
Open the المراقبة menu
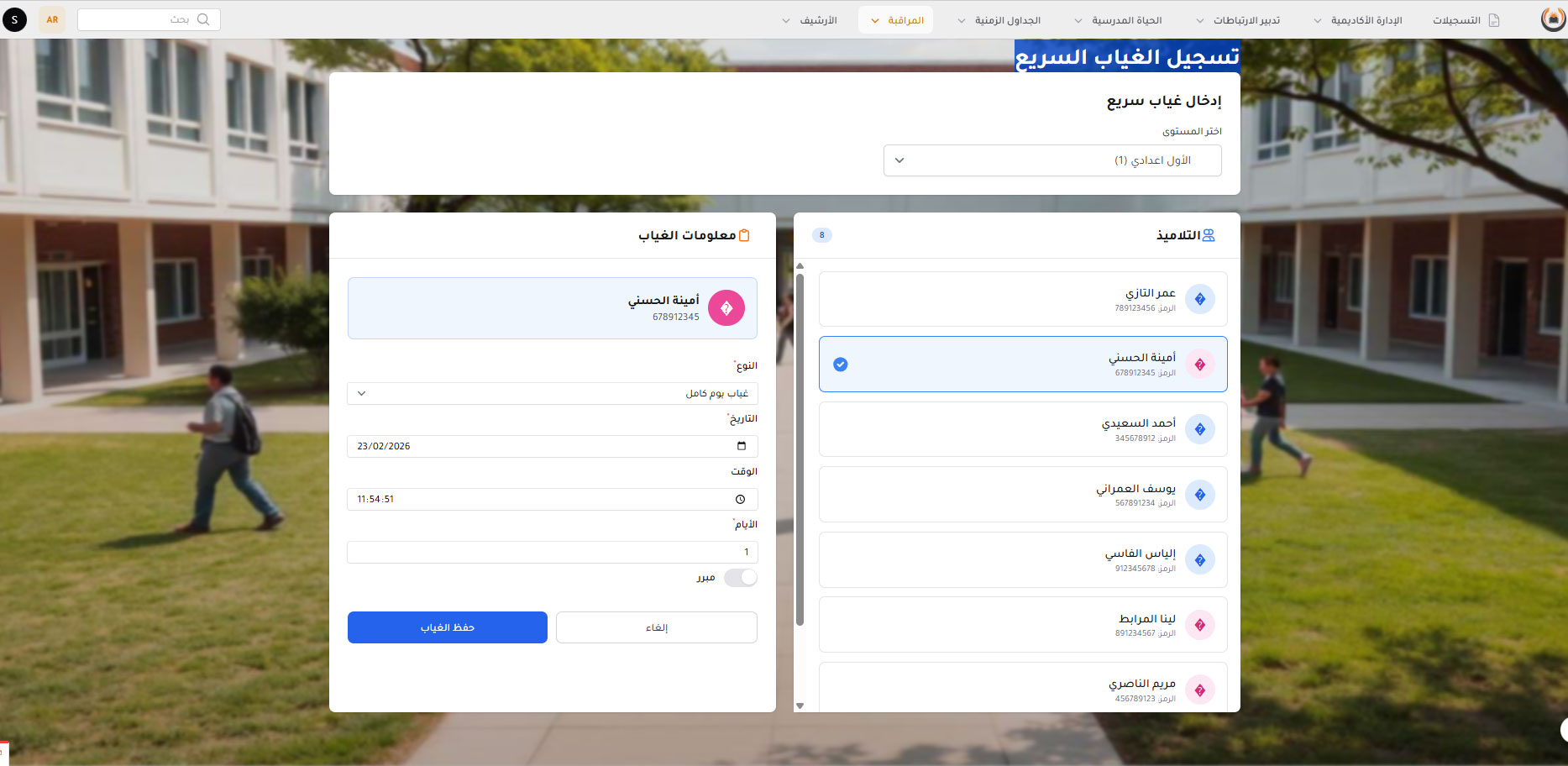coord(896,20)
